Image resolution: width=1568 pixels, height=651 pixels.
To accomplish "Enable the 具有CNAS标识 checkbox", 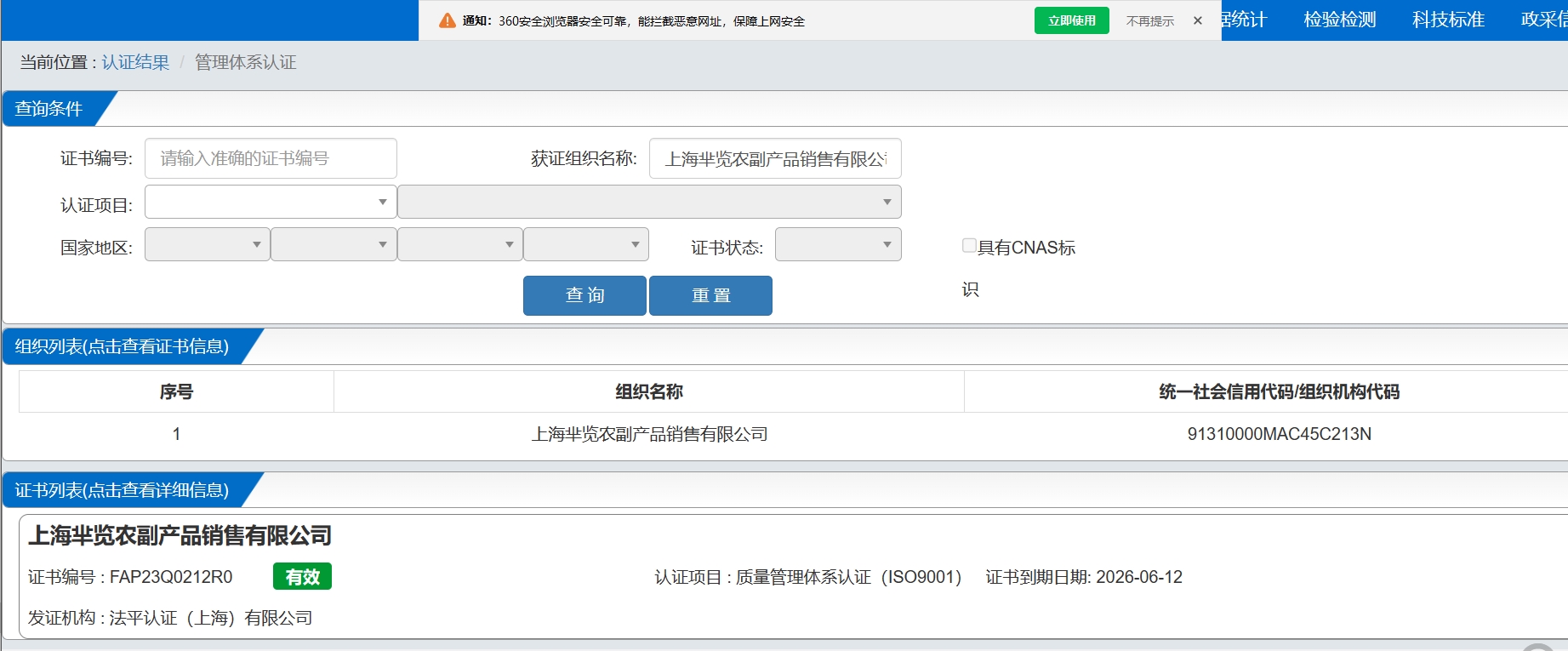I will [969, 246].
